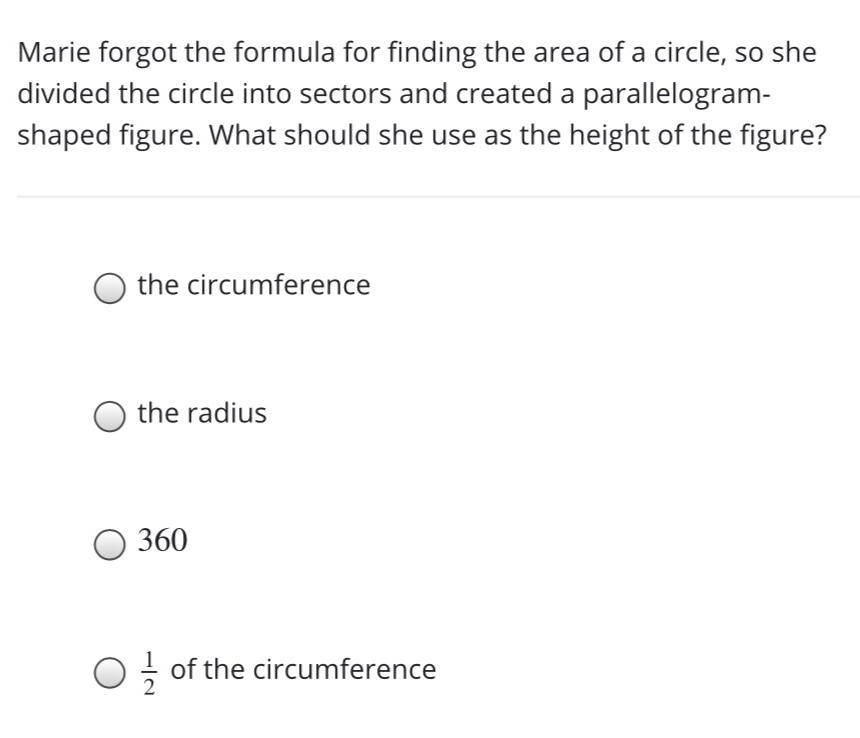This screenshot has width=860, height=738.
Task: Click the word 'height' in the question
Action: tap(609, 135)
